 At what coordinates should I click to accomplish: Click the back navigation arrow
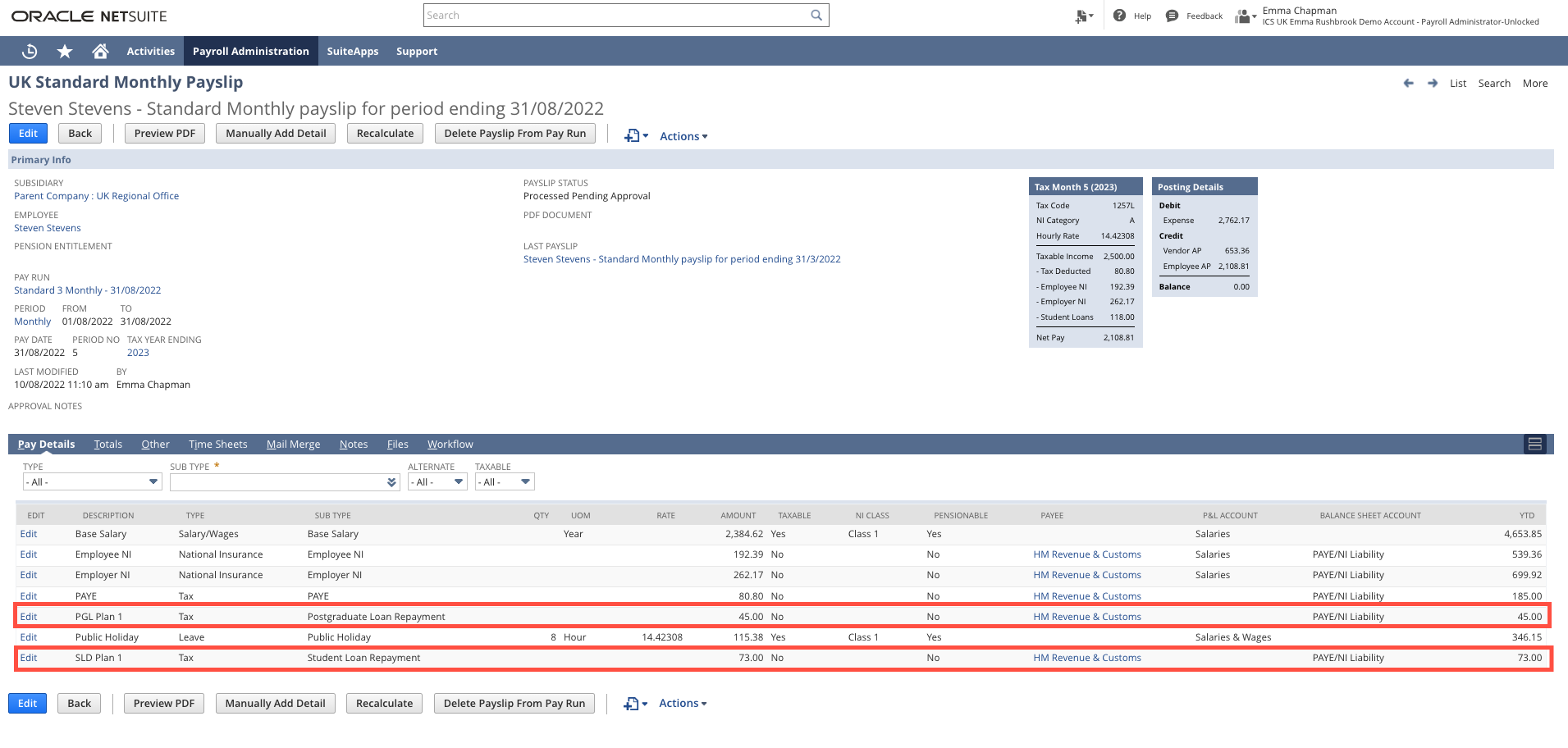coord(1408,83)
